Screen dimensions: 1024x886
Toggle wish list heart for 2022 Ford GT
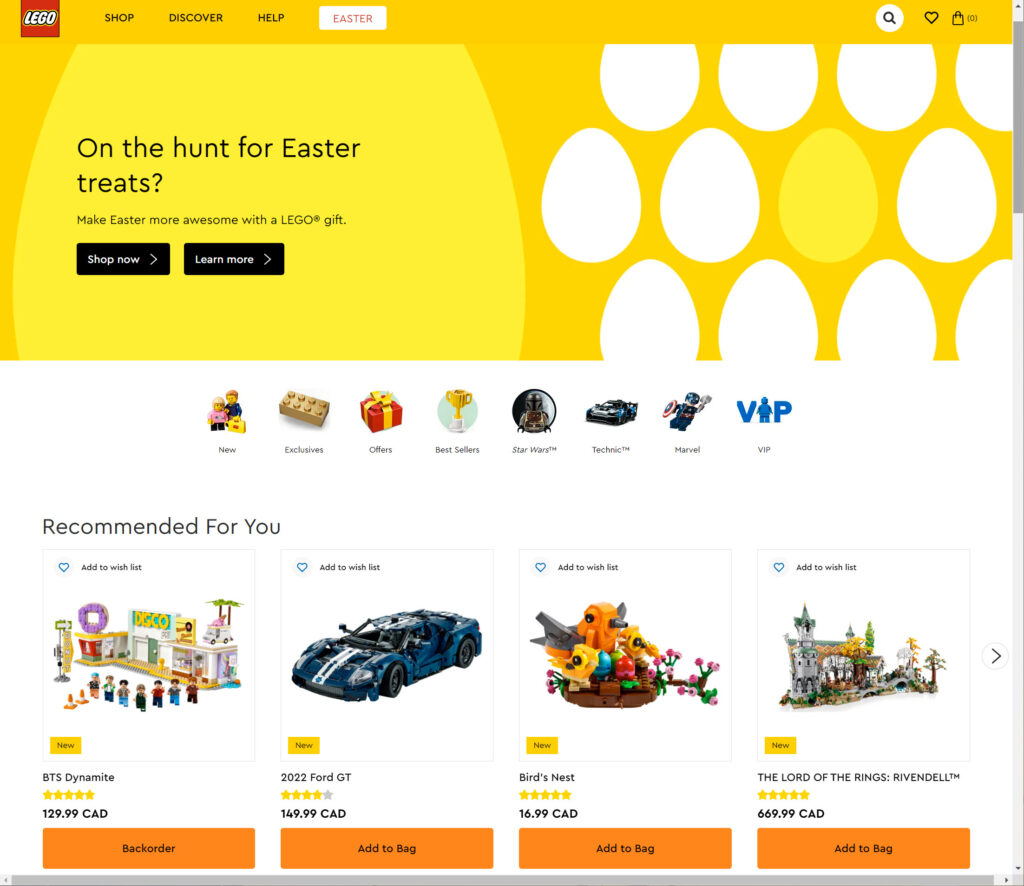click(302, 567)
